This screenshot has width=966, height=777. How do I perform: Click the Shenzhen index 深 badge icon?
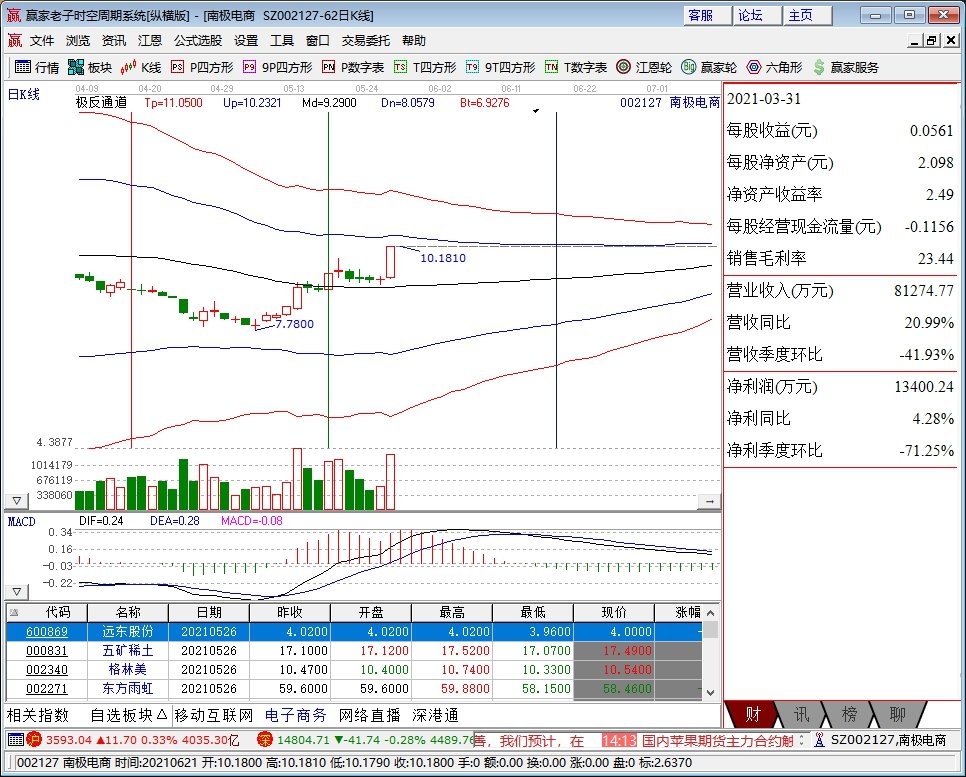pyautogui.click(x=265, y=739)
